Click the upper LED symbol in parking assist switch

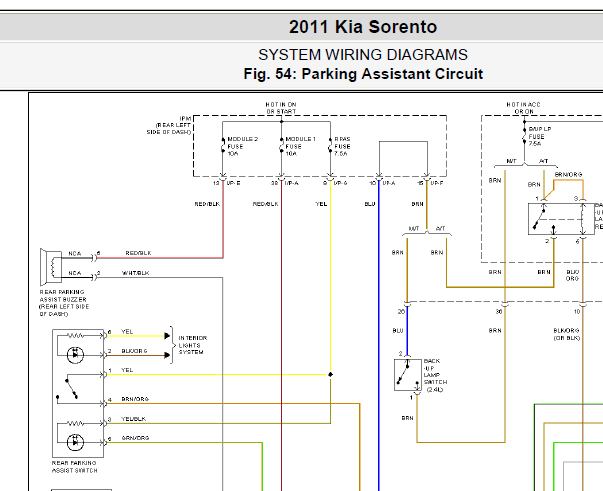(x=75, y=355)
